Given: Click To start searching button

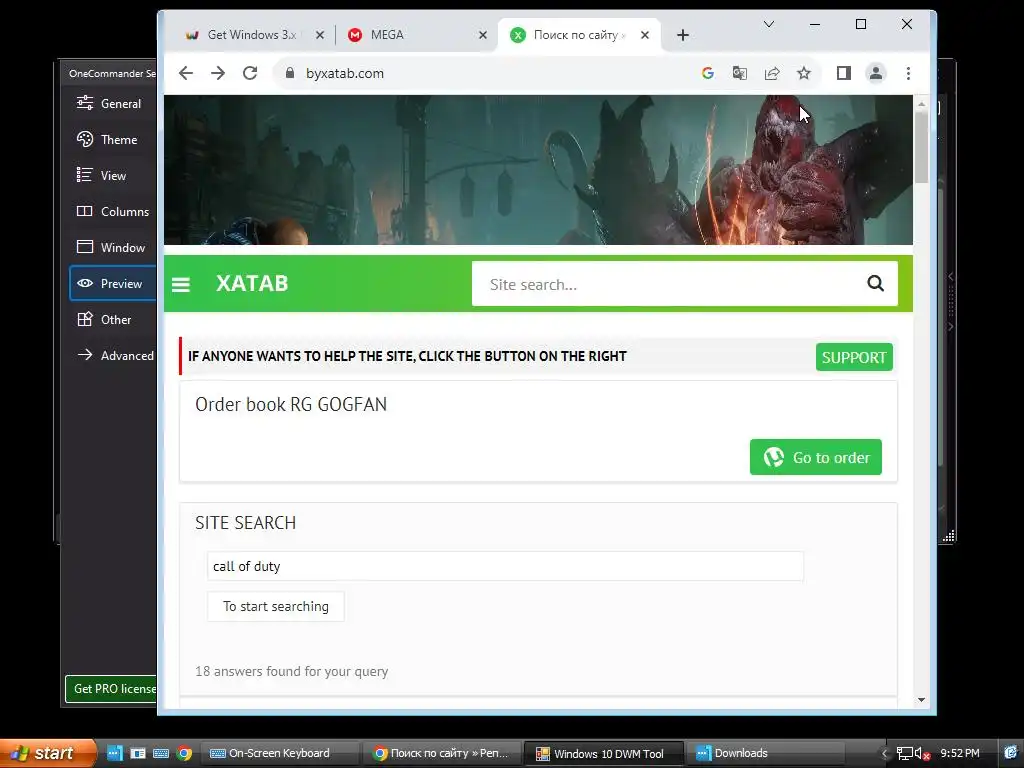Looking at the screenshot, I should pos(276,607).
